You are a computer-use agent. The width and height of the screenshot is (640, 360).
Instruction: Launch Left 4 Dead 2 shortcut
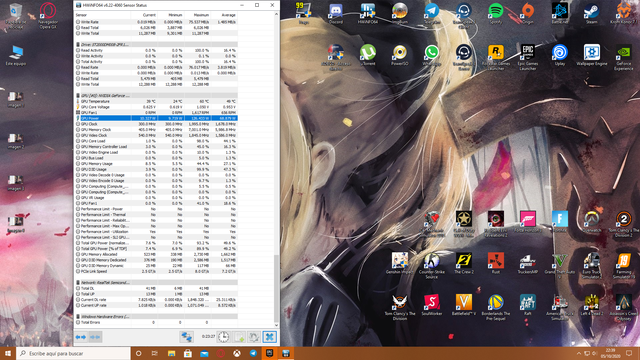click(591, 305)
